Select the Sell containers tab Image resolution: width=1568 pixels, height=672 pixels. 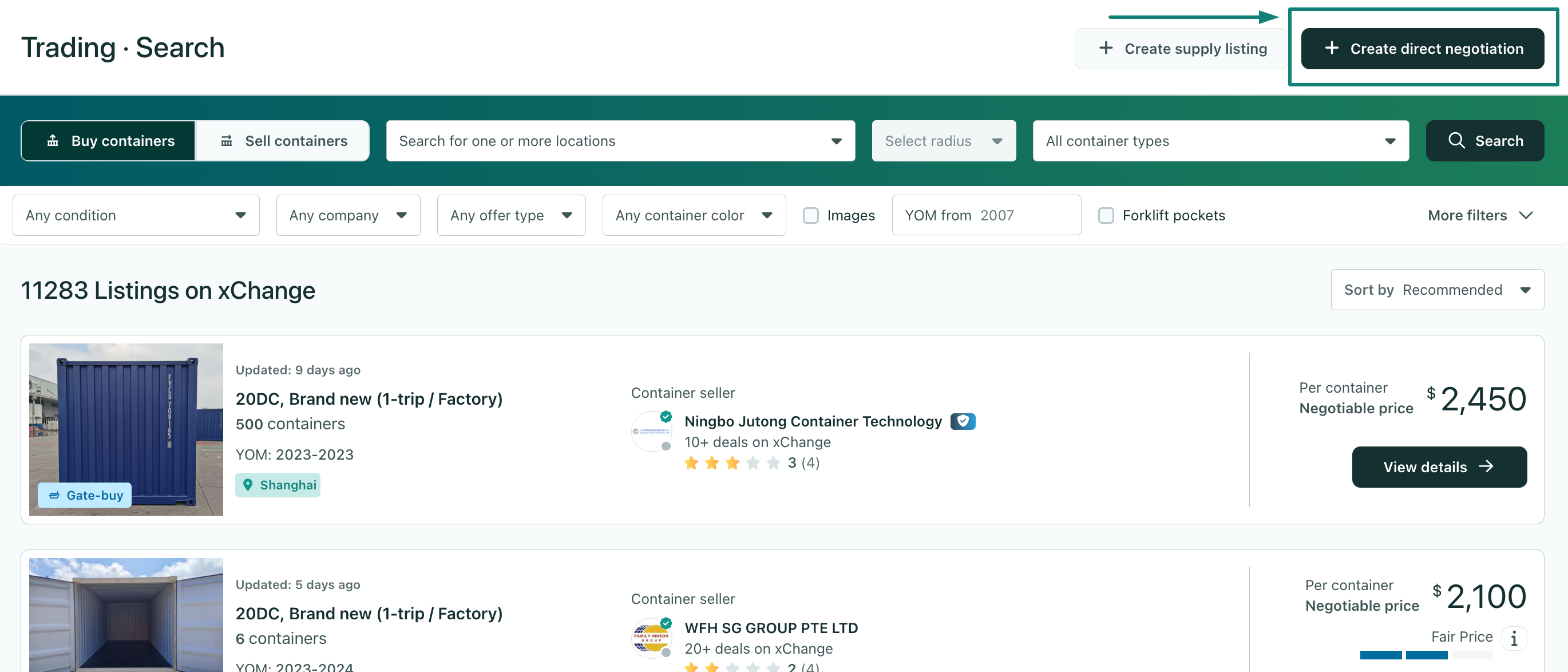coord(283,141)
